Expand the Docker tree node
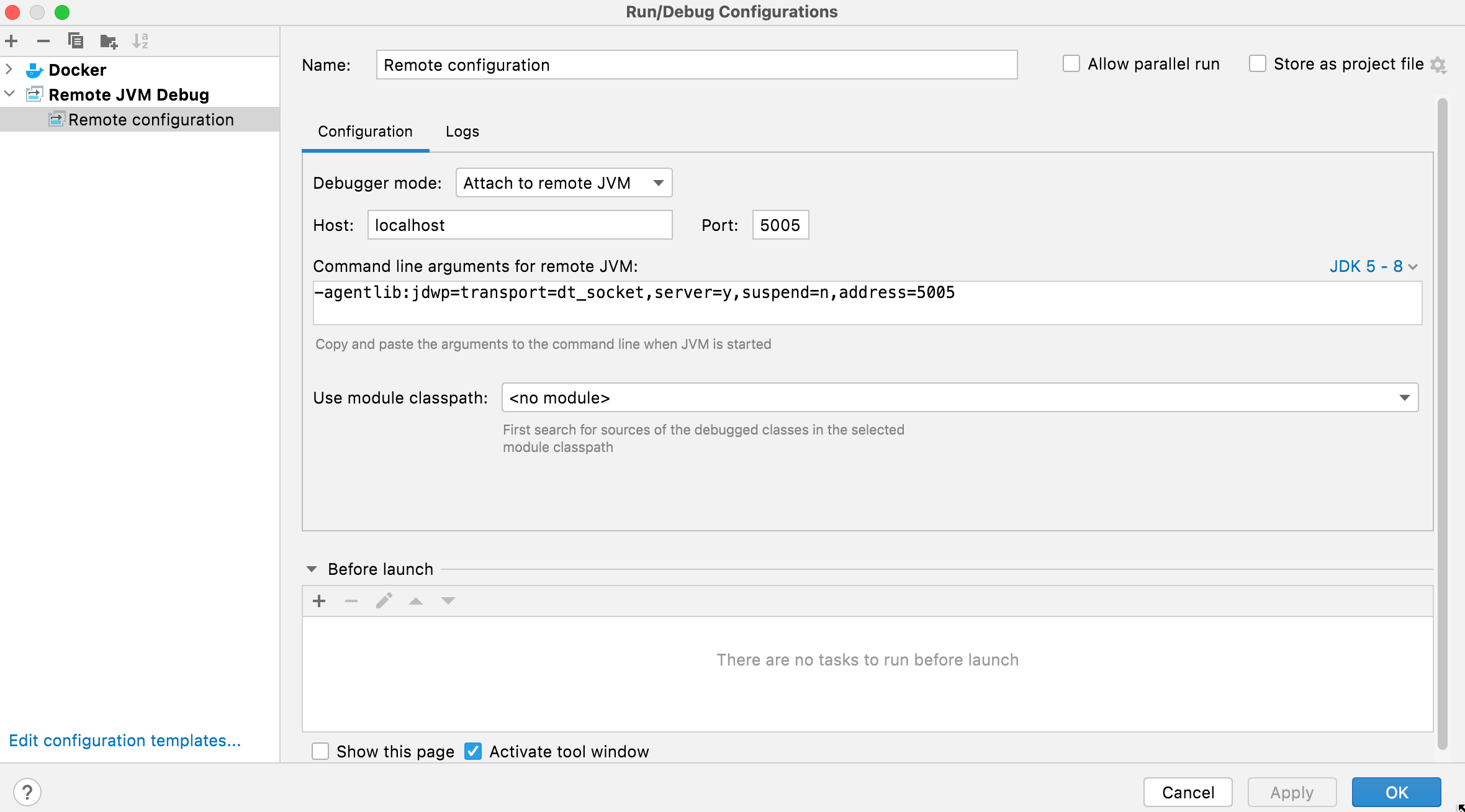The height and width of the screenshot is (812, 1465). [9, 69]
